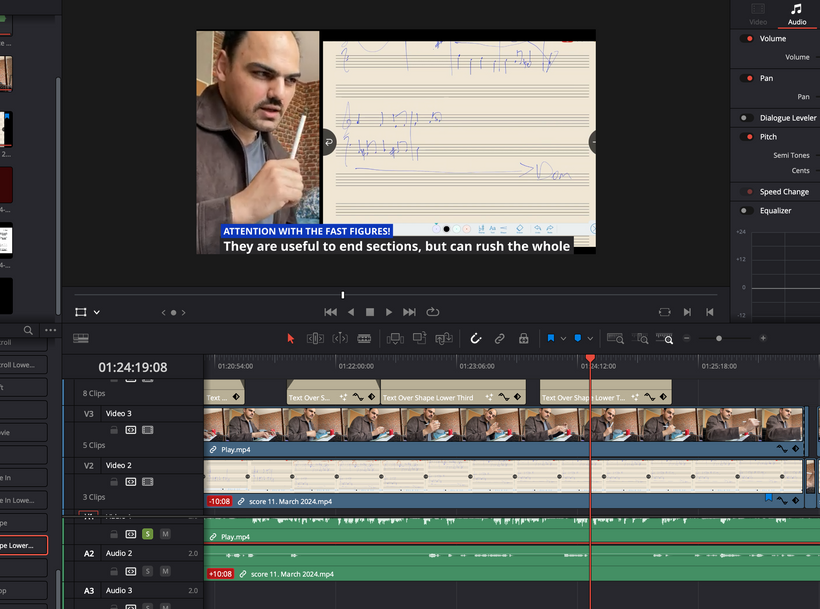This screenshot has width=820, height=609.
Task: Select the Audio inspector tab
Action: coord(796,14)
